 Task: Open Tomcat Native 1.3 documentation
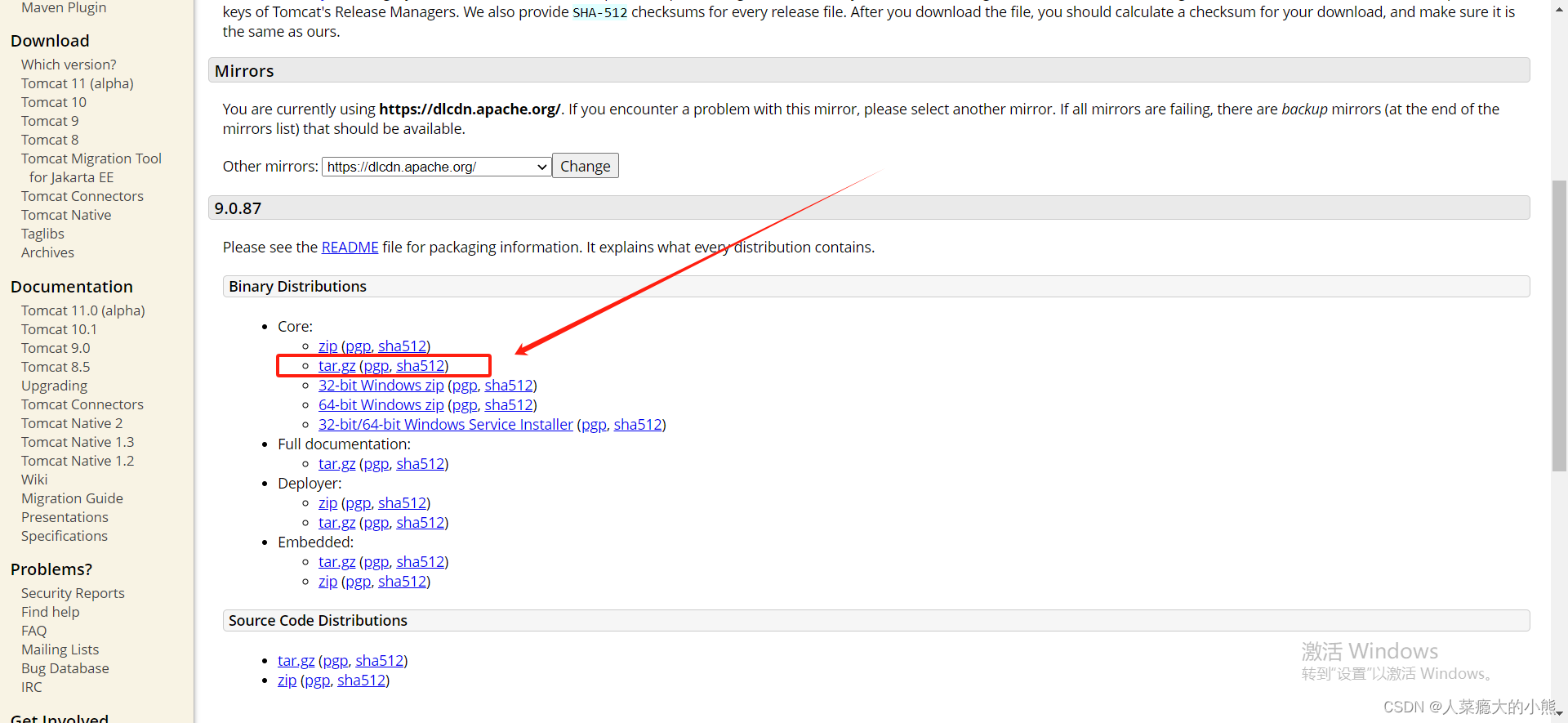tap(78, 442)
